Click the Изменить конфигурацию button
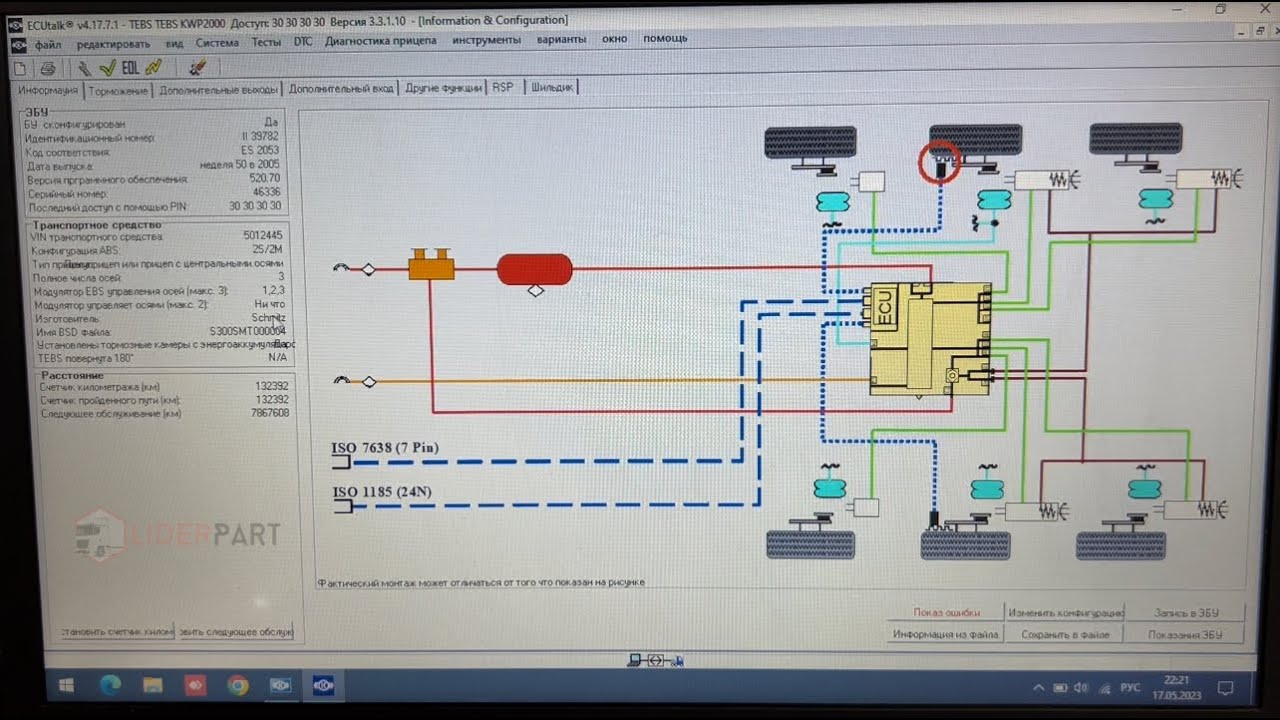This screenshot has width=1280, height=720. click(1066, 613)
